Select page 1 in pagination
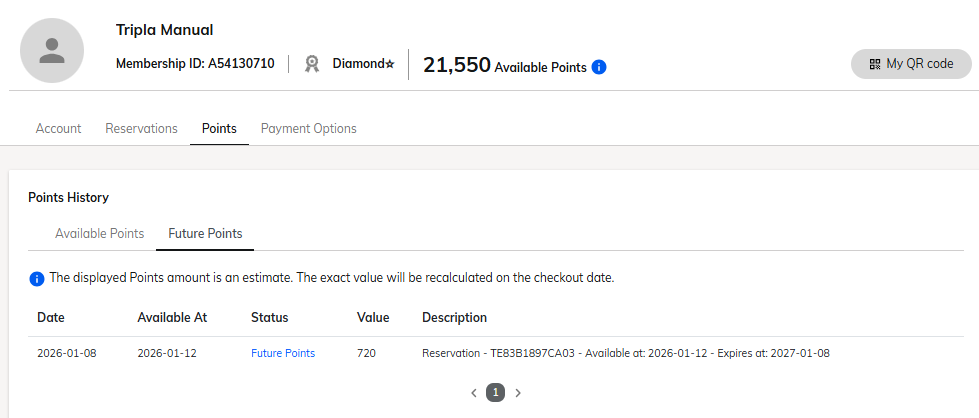Image resolution: width=979 pixels, height=418 pixels. click(495, 393)
